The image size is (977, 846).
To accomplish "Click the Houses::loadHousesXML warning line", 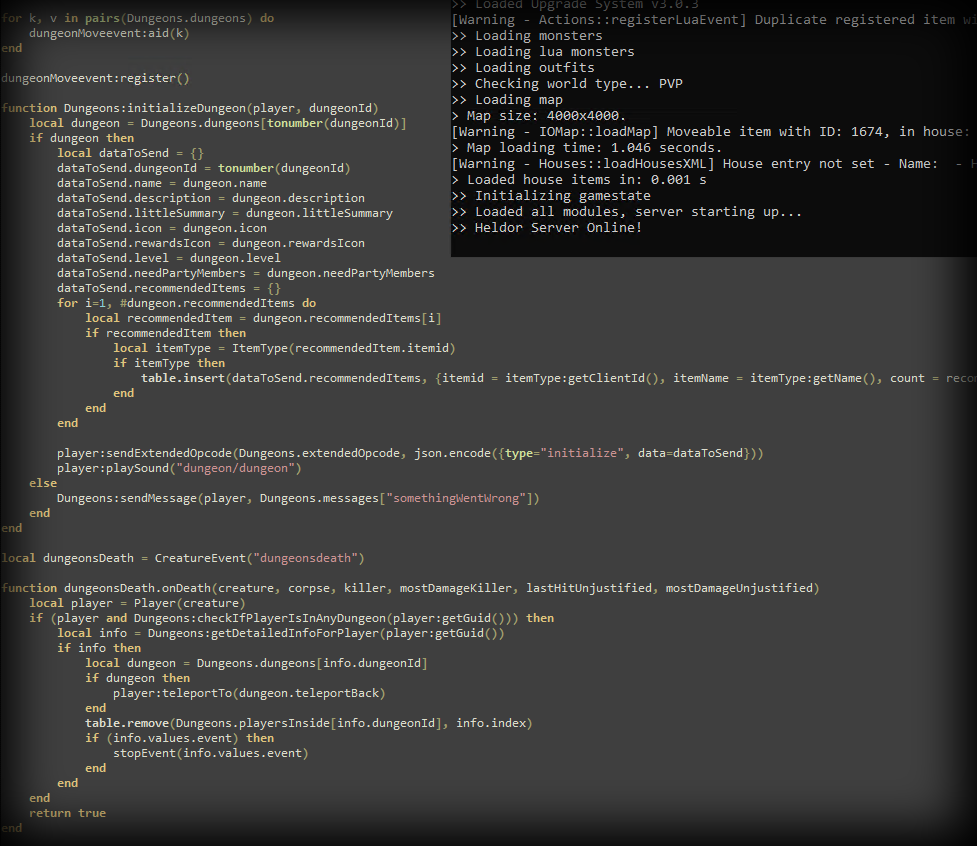I will 710,164.
